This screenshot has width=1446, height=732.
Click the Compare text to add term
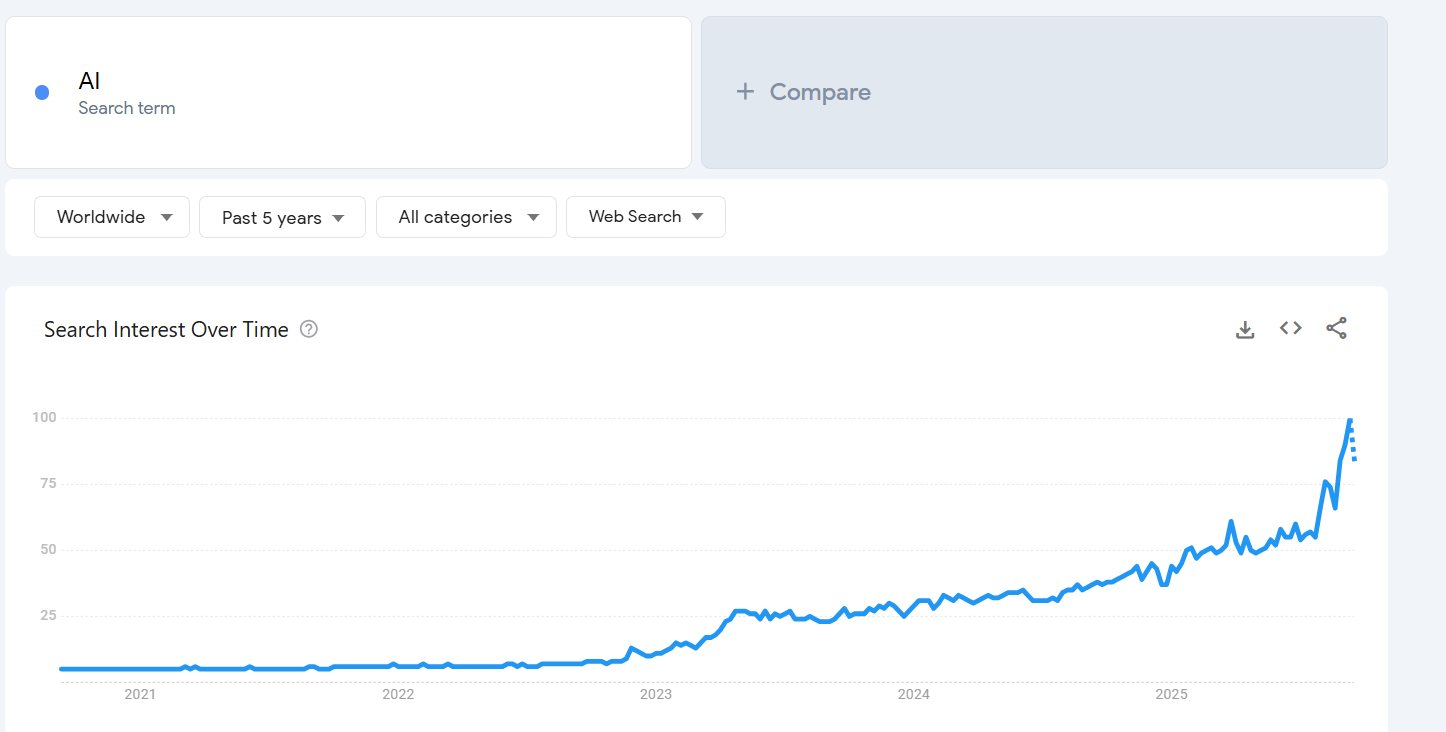point(820,92)
